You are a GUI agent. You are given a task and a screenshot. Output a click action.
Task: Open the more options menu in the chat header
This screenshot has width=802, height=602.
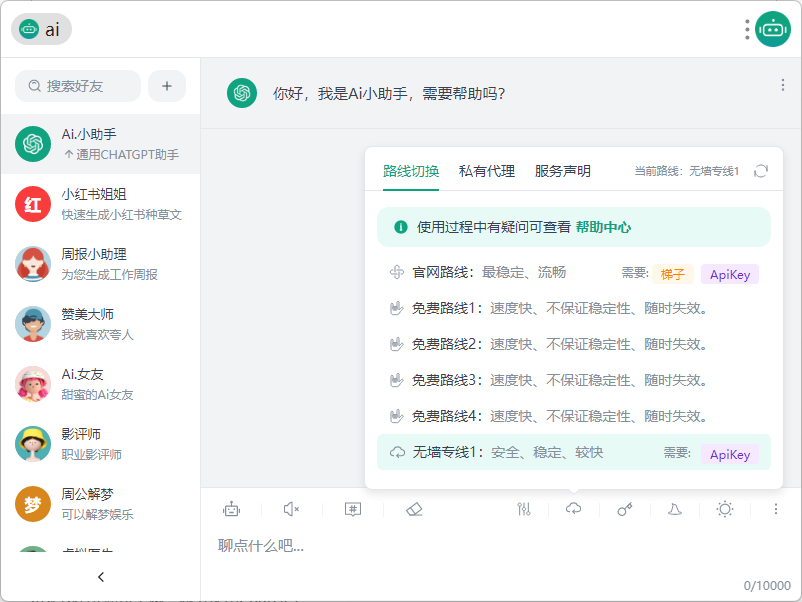coord(783,86)
